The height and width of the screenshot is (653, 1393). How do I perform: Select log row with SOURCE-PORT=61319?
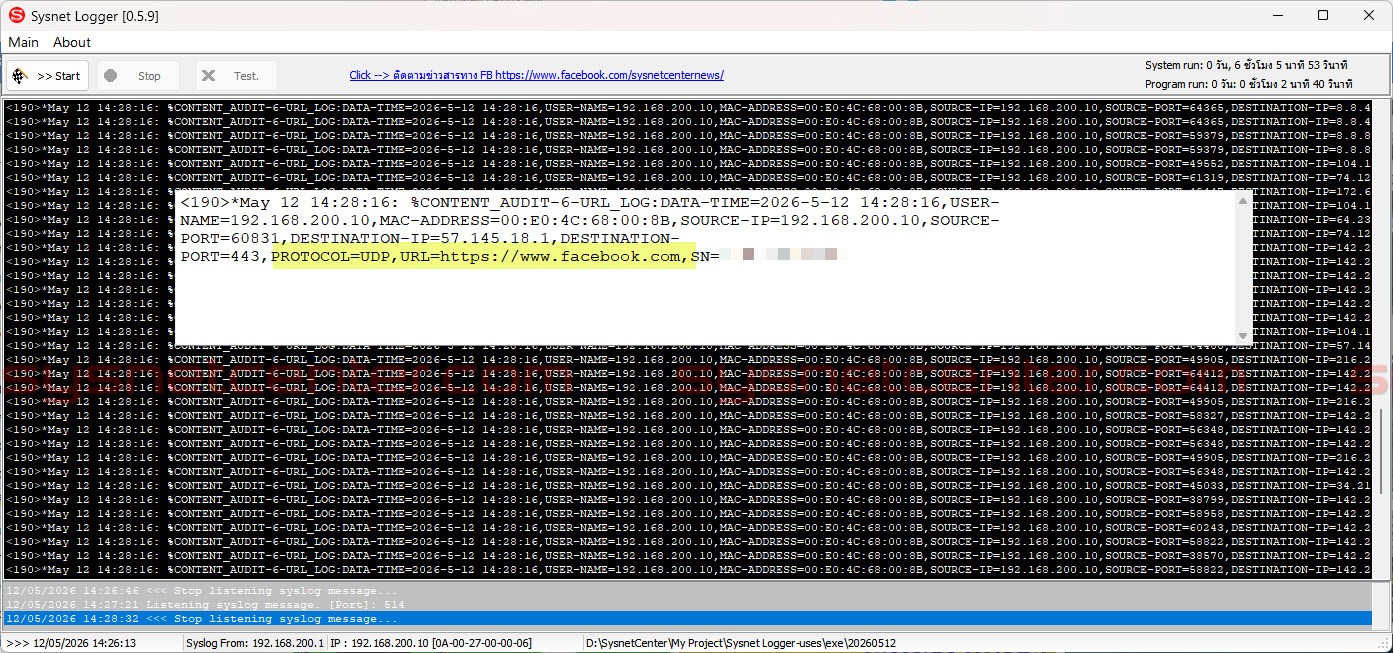pos(688,178)
